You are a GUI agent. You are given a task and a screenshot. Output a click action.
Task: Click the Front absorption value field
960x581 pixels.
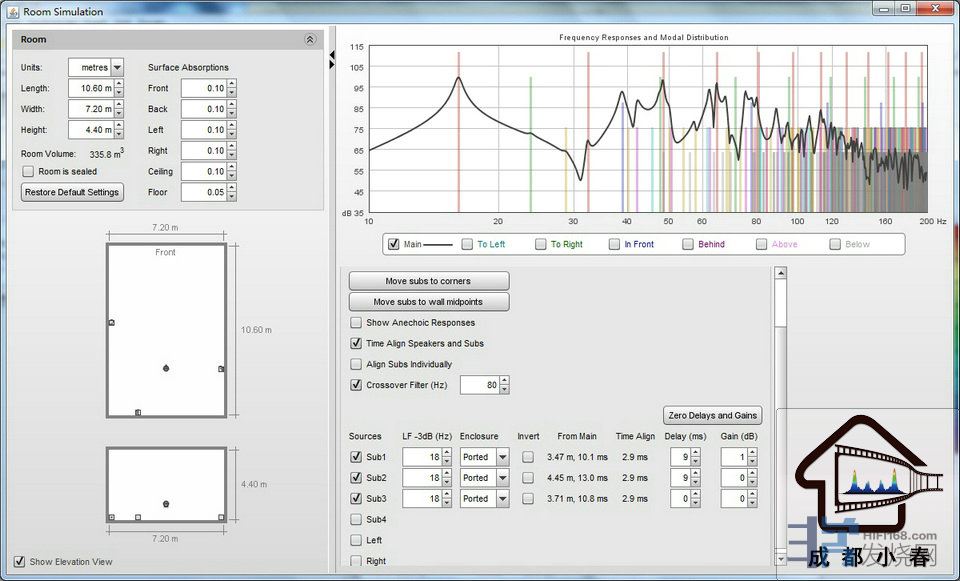[203, 88]
